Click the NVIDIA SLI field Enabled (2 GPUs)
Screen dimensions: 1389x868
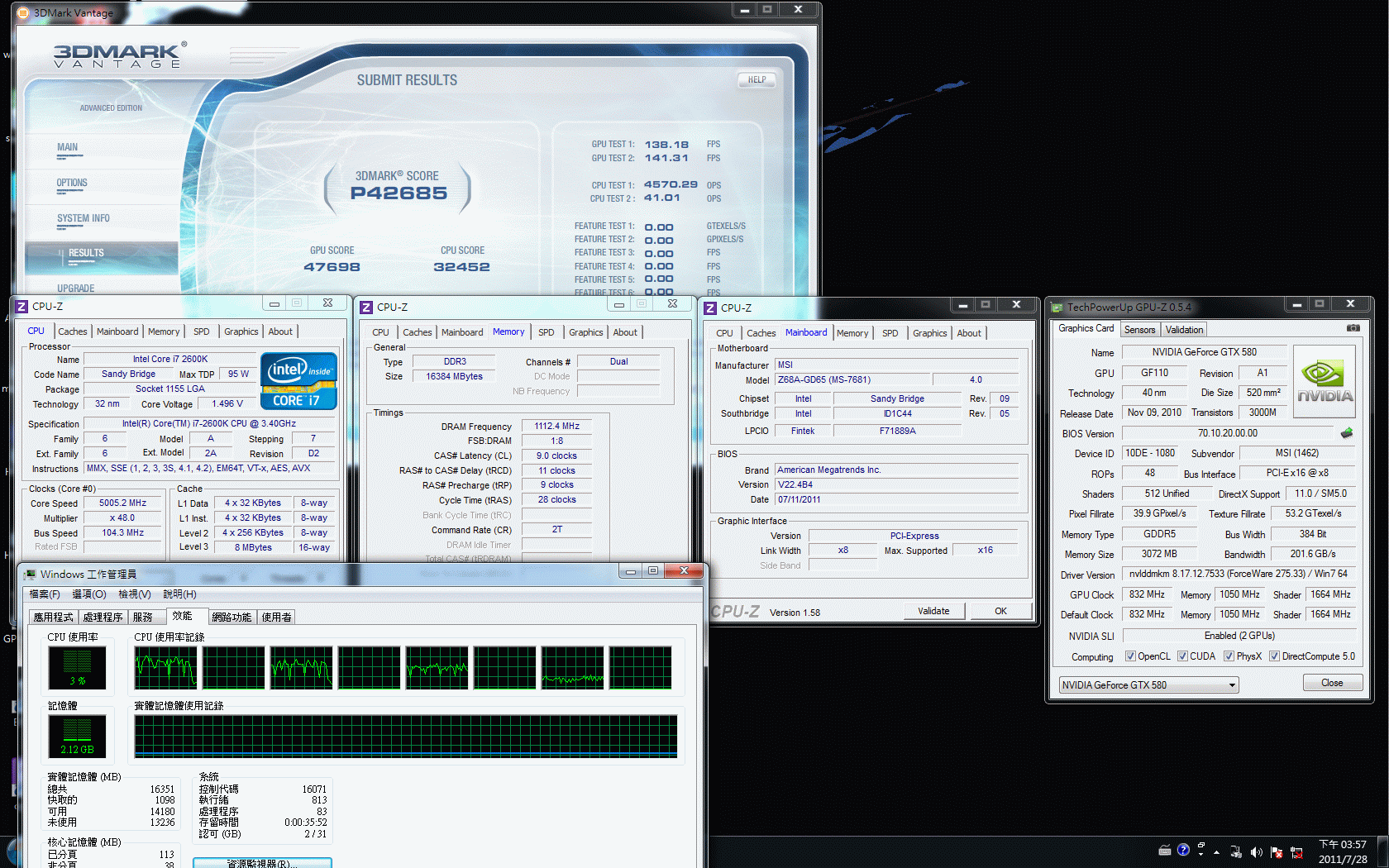[1239, 636]
